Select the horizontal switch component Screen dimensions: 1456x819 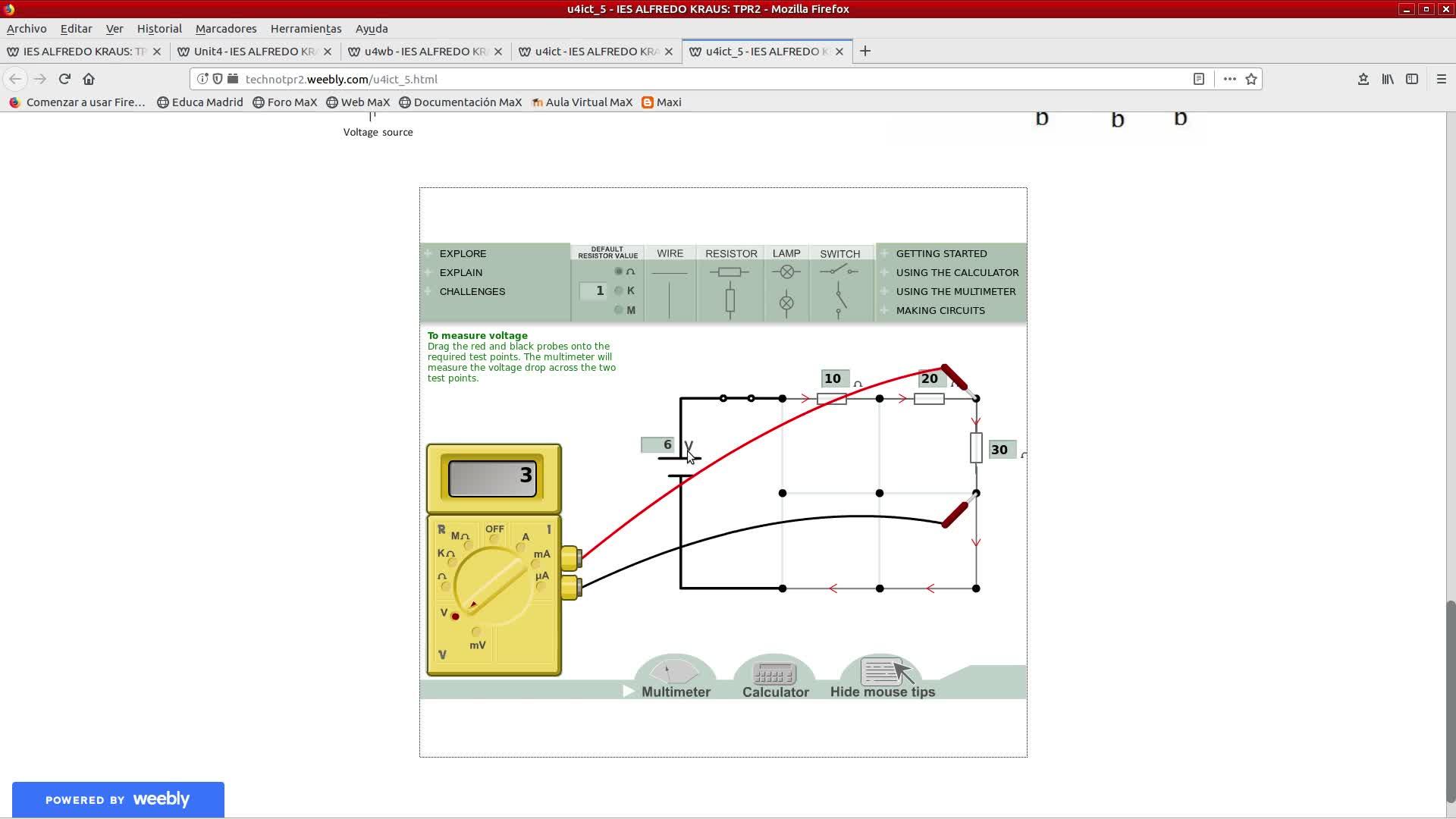pos(839,271)
